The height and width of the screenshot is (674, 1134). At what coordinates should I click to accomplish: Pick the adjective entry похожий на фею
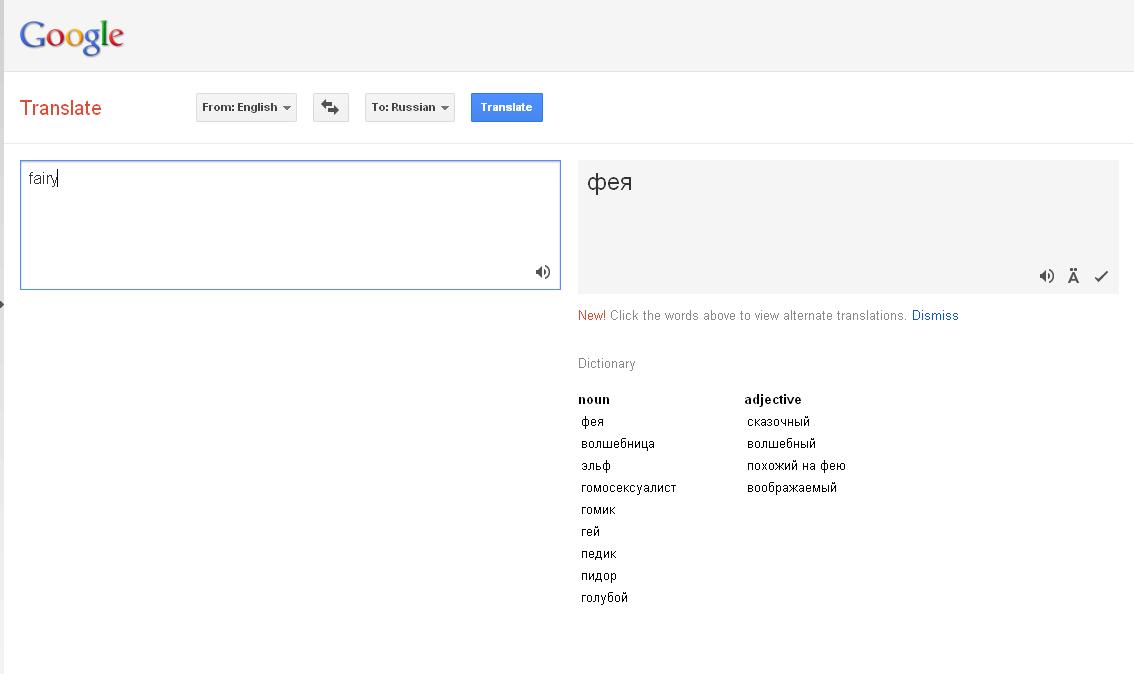coord(796,466)
